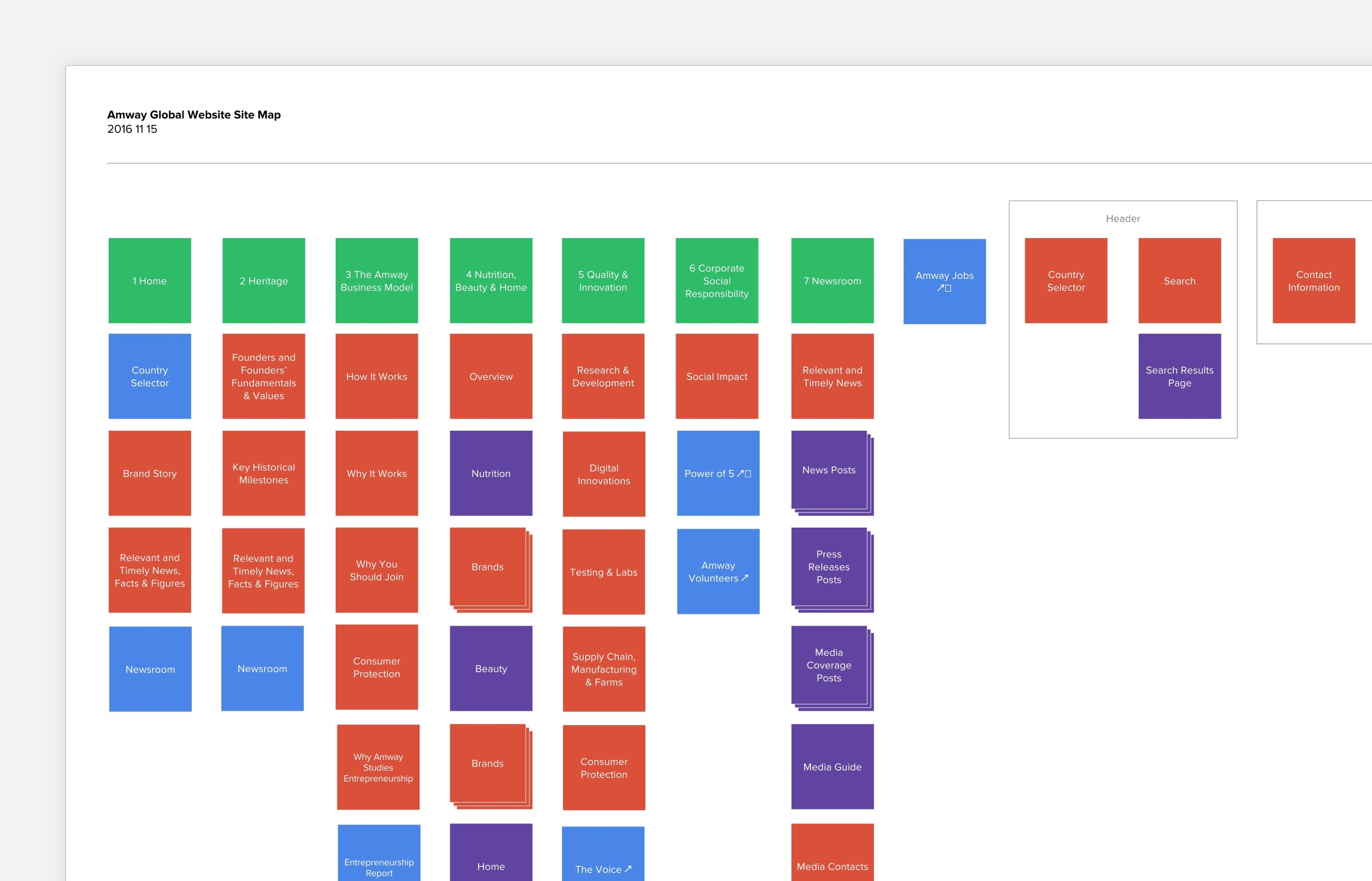The image size is (1372, 881).
Task: Open the Amway Volunteers external link box
Action: pyautogui.click(x=718, y=572)
